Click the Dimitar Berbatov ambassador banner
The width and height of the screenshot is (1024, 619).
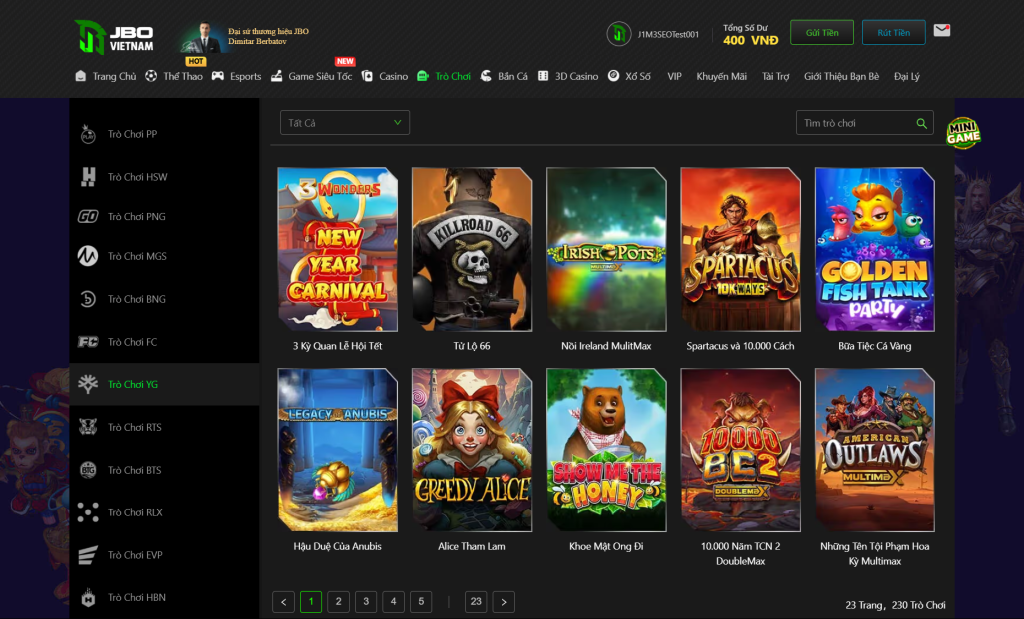click(245, 37)
